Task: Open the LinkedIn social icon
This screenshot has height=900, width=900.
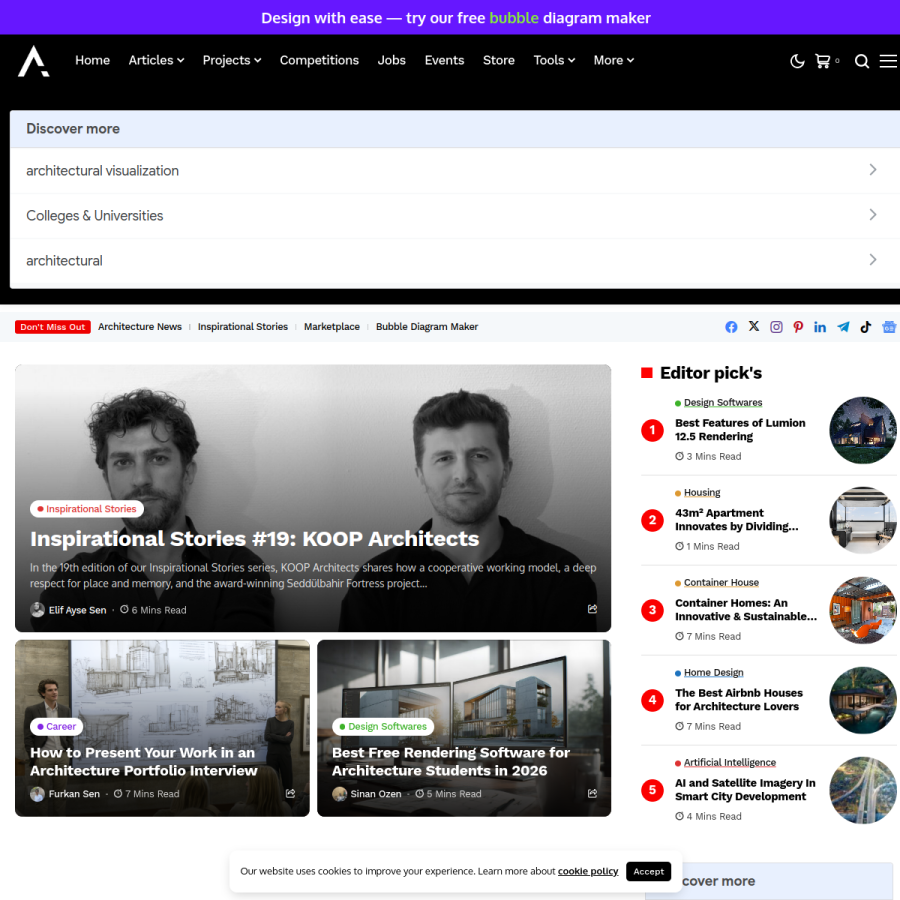Action: (x=820, y=327)
